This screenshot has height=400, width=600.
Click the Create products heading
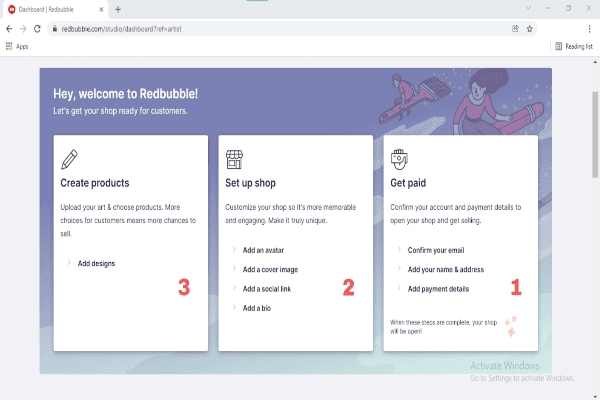click(95, 183)
